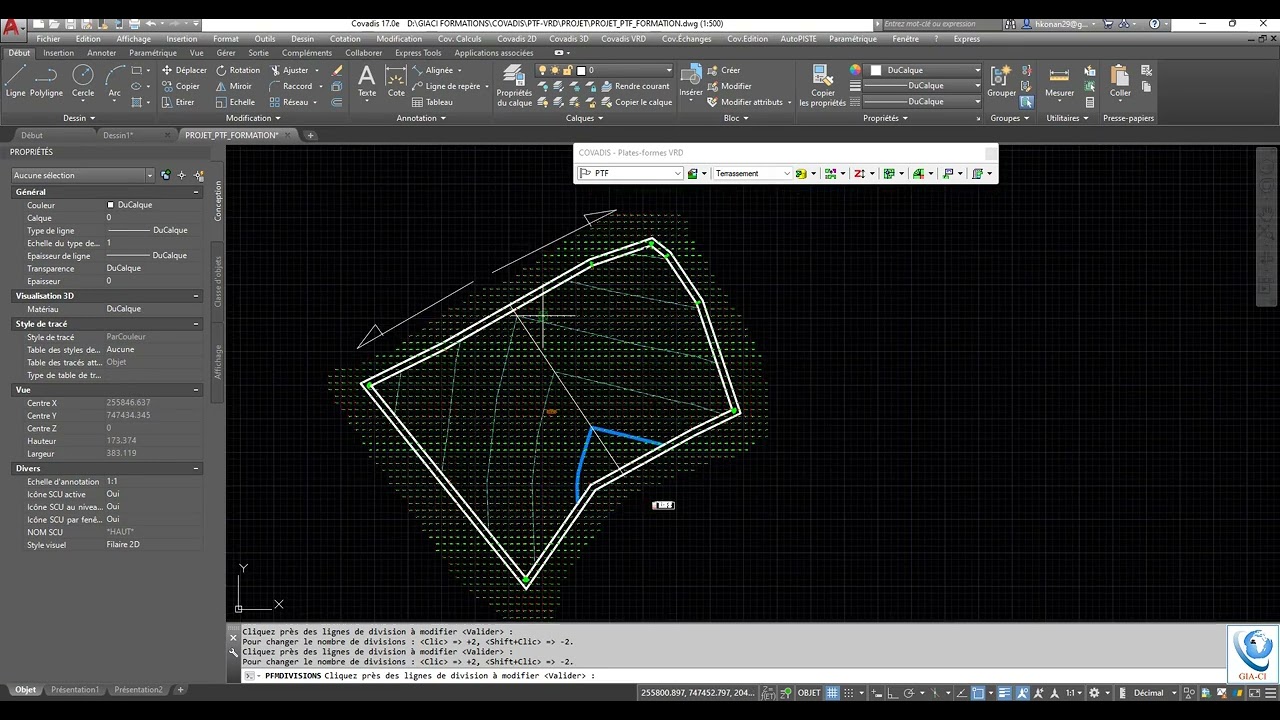Collapse the Vue properties section

[x=196, y=390]
